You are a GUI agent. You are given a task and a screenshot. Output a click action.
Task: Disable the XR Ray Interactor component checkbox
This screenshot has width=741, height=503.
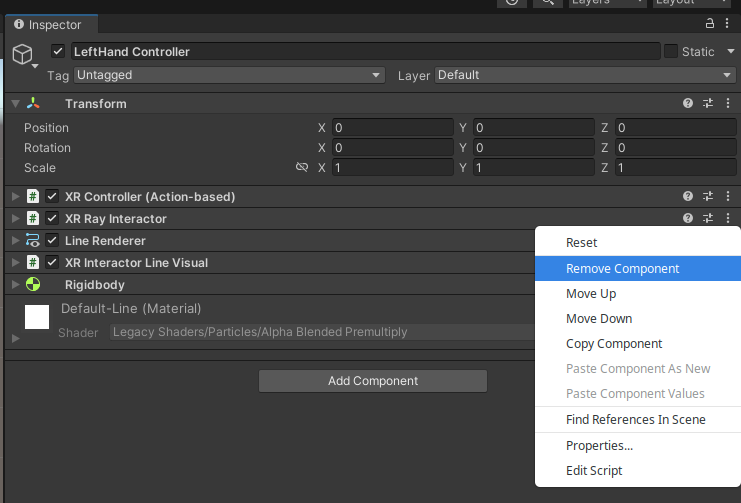click(x=52, y=219)
